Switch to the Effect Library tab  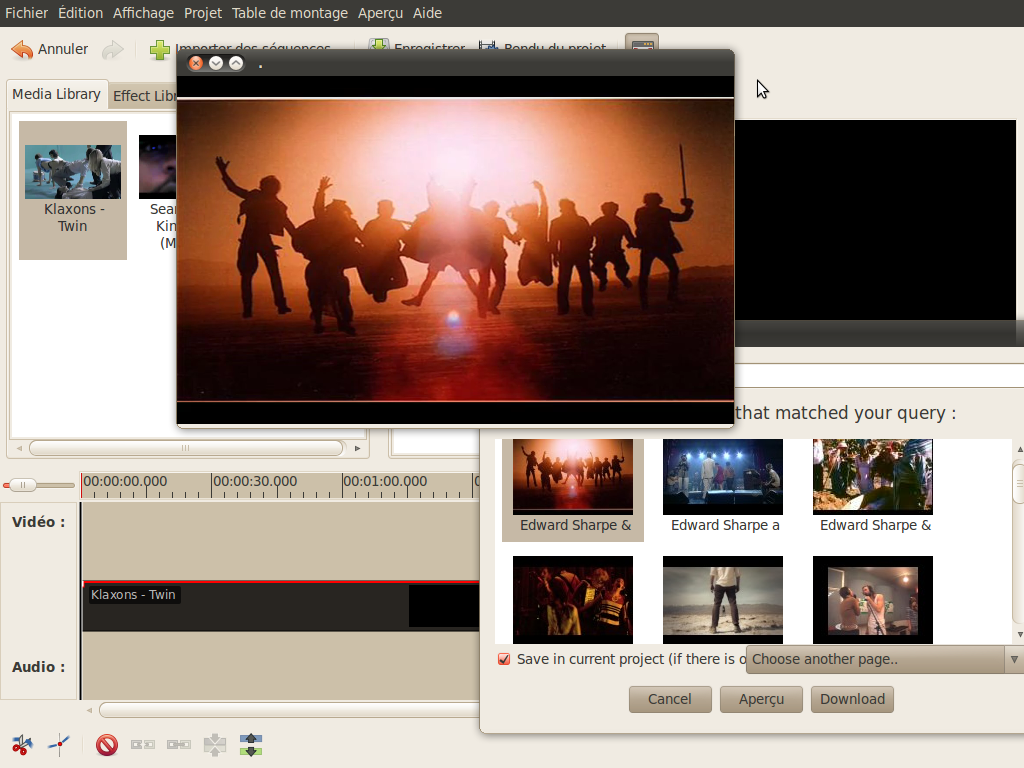tap(144, 96)
